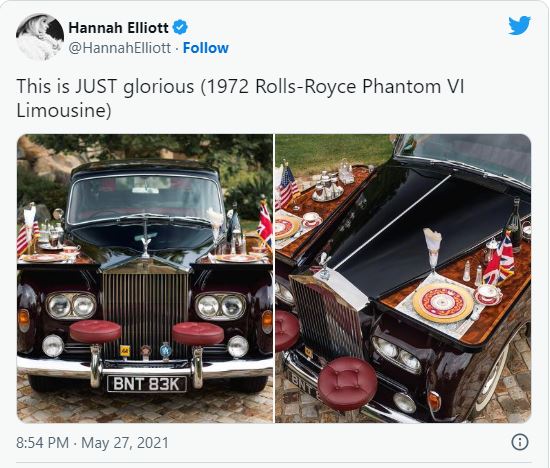Screen dimensions: 550x468
Task: Click the Spirit of Ecstasy ornament in front-view photo
Action: tap(145, 239)
